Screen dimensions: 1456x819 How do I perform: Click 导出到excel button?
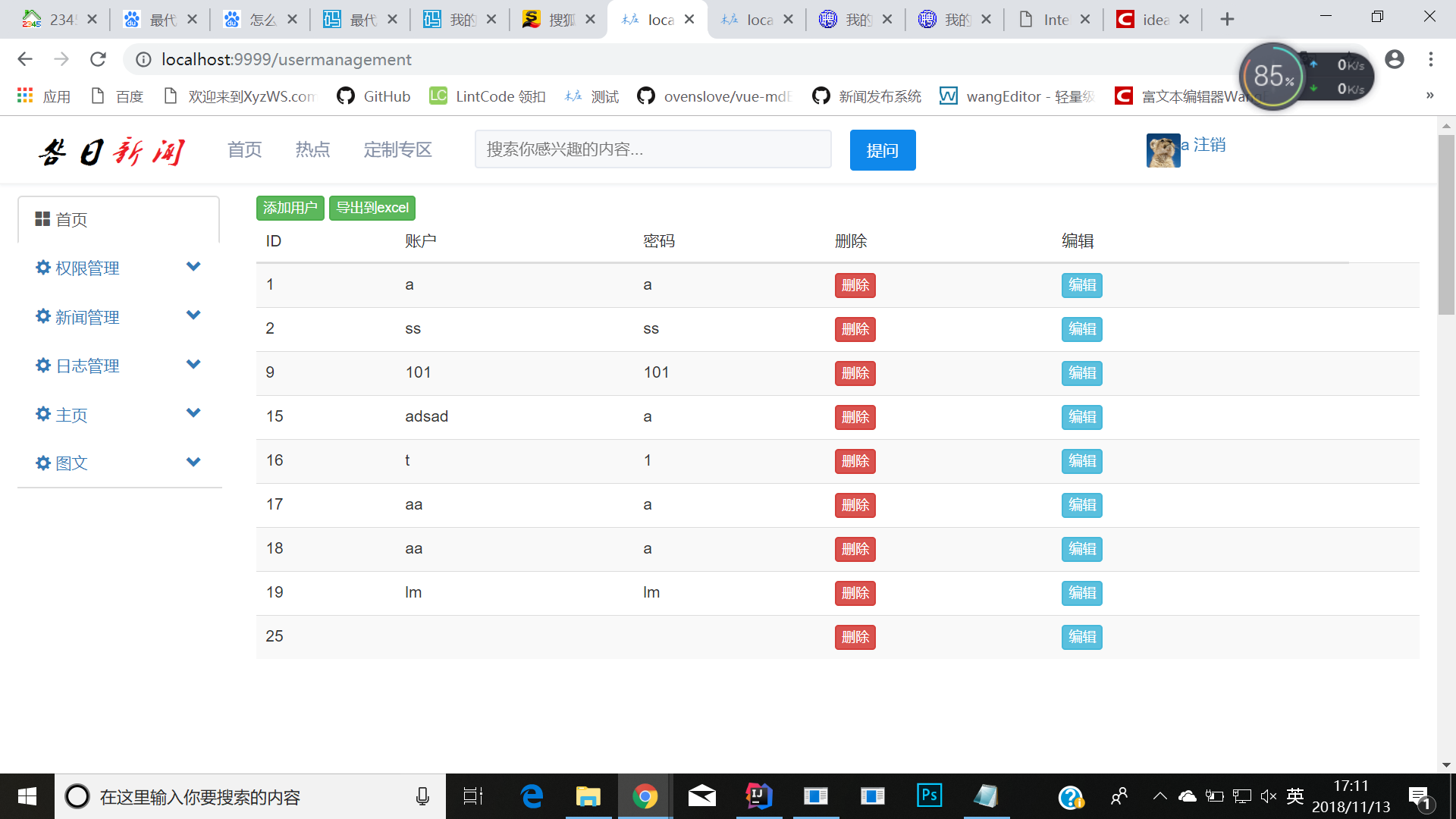point(372,208)
